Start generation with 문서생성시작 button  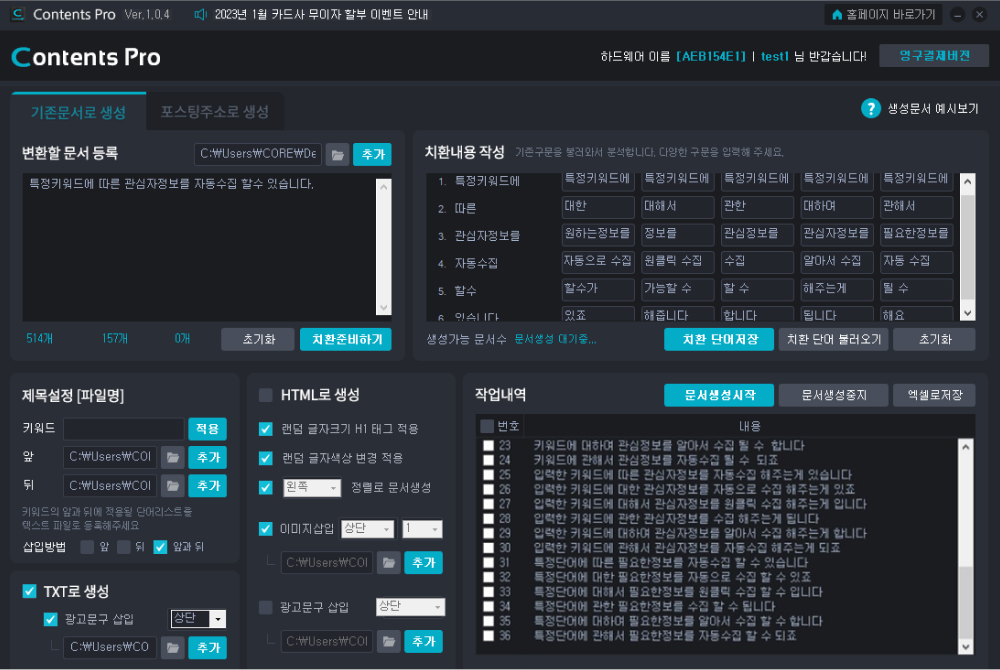click(x=719, y=395)
